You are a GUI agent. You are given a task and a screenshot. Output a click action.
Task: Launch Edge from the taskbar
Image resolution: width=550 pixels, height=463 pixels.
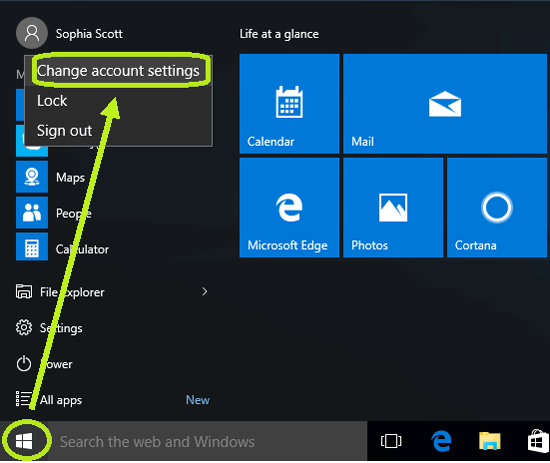point(441,441)
